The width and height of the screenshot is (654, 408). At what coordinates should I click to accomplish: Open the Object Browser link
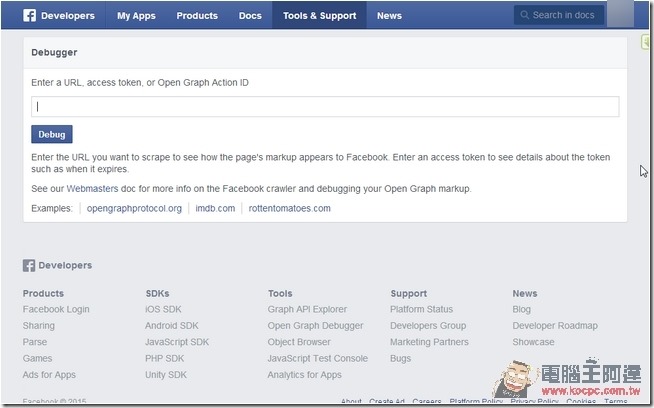[x=299, y=342]
